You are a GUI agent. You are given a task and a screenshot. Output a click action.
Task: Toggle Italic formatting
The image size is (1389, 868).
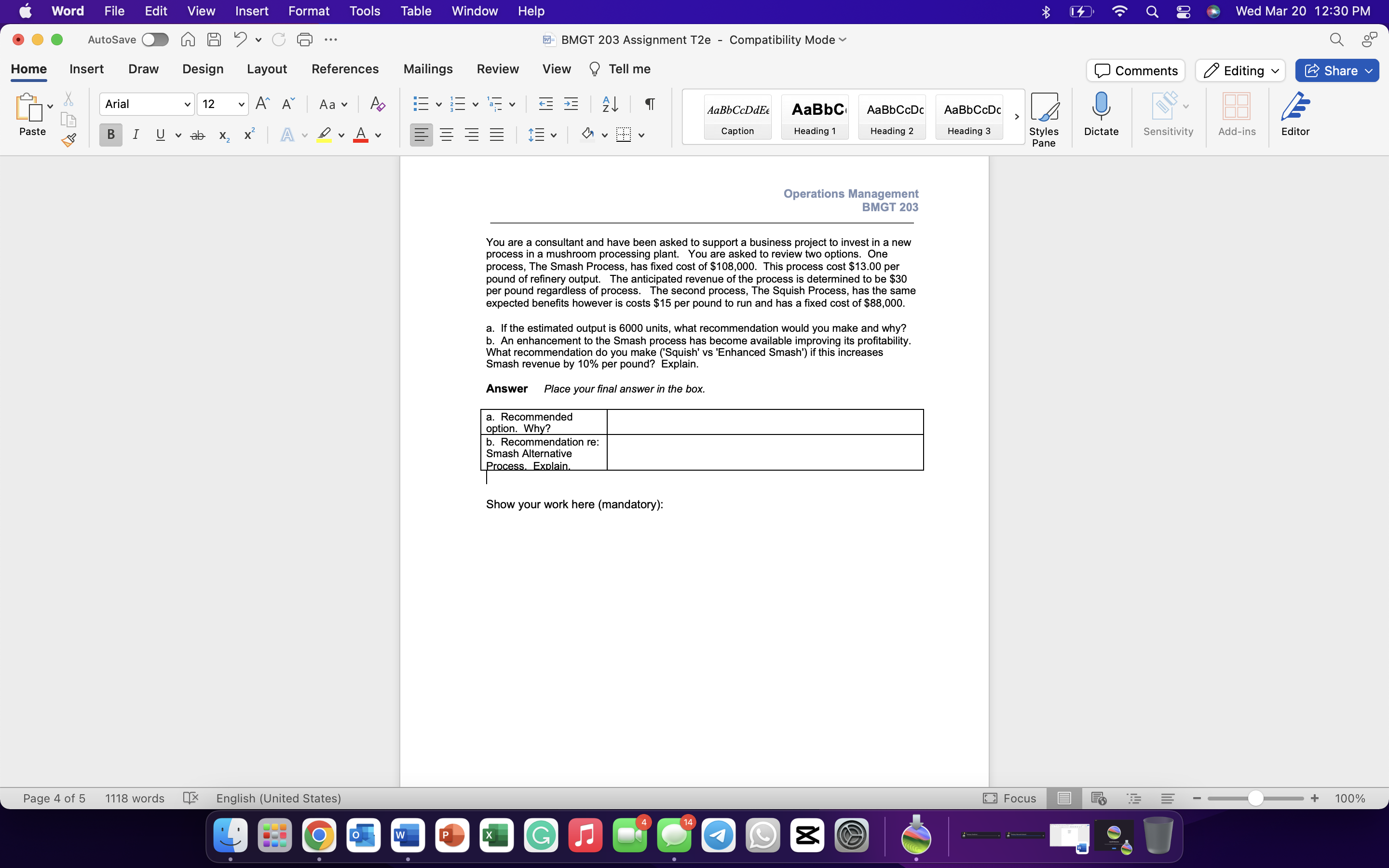point(136,135)
